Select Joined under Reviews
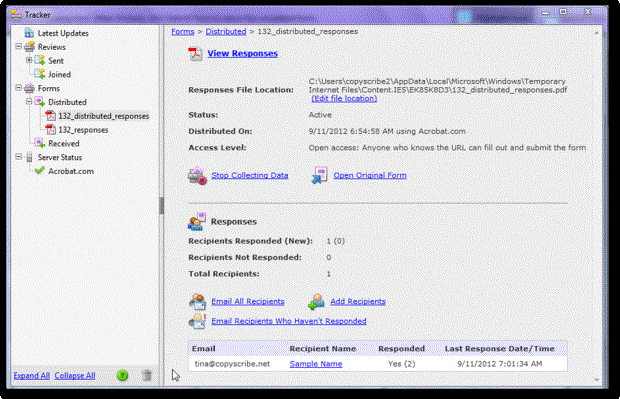 point(59,75)
